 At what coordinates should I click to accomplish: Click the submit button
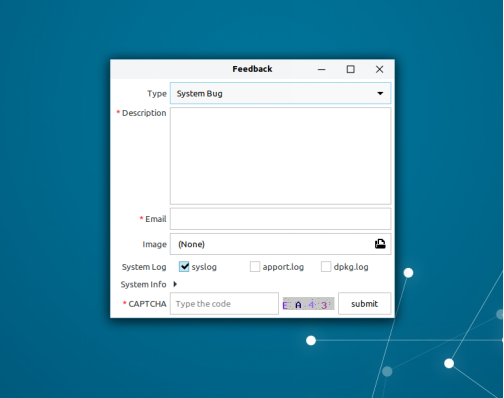[364, 304]
